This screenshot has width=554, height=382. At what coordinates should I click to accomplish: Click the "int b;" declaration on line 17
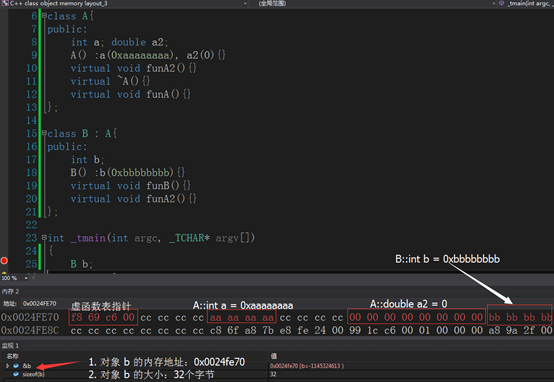click(x=87, y=159)
